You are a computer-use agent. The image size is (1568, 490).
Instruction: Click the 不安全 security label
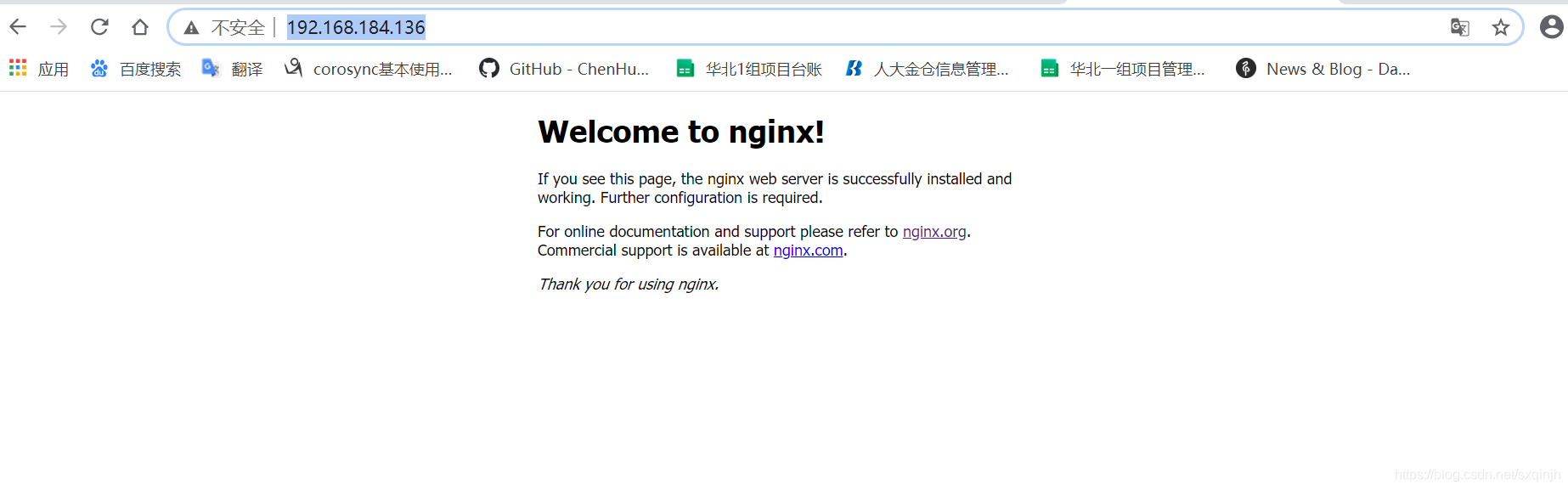238,28
